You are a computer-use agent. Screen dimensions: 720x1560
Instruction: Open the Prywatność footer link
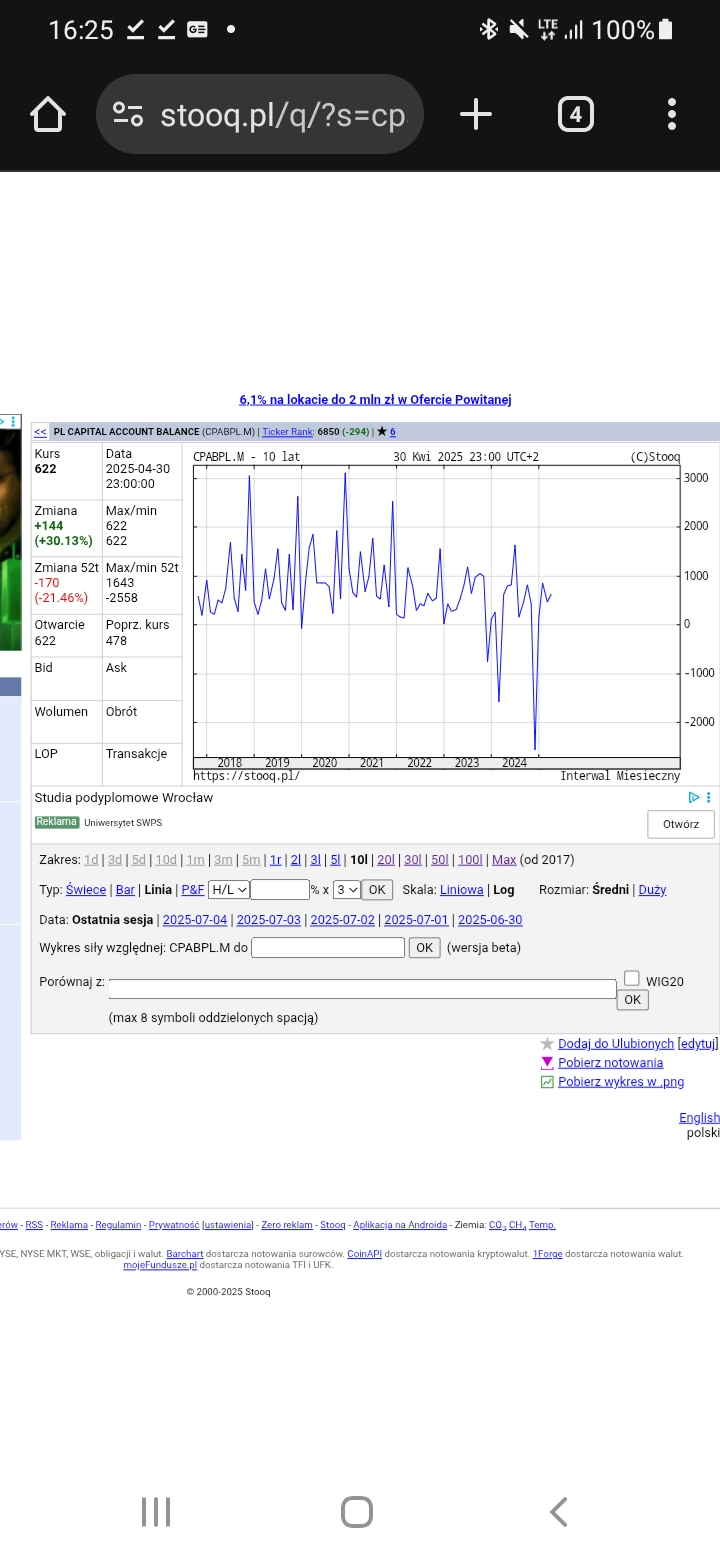pyautogui.click(x=173, y=1225)
